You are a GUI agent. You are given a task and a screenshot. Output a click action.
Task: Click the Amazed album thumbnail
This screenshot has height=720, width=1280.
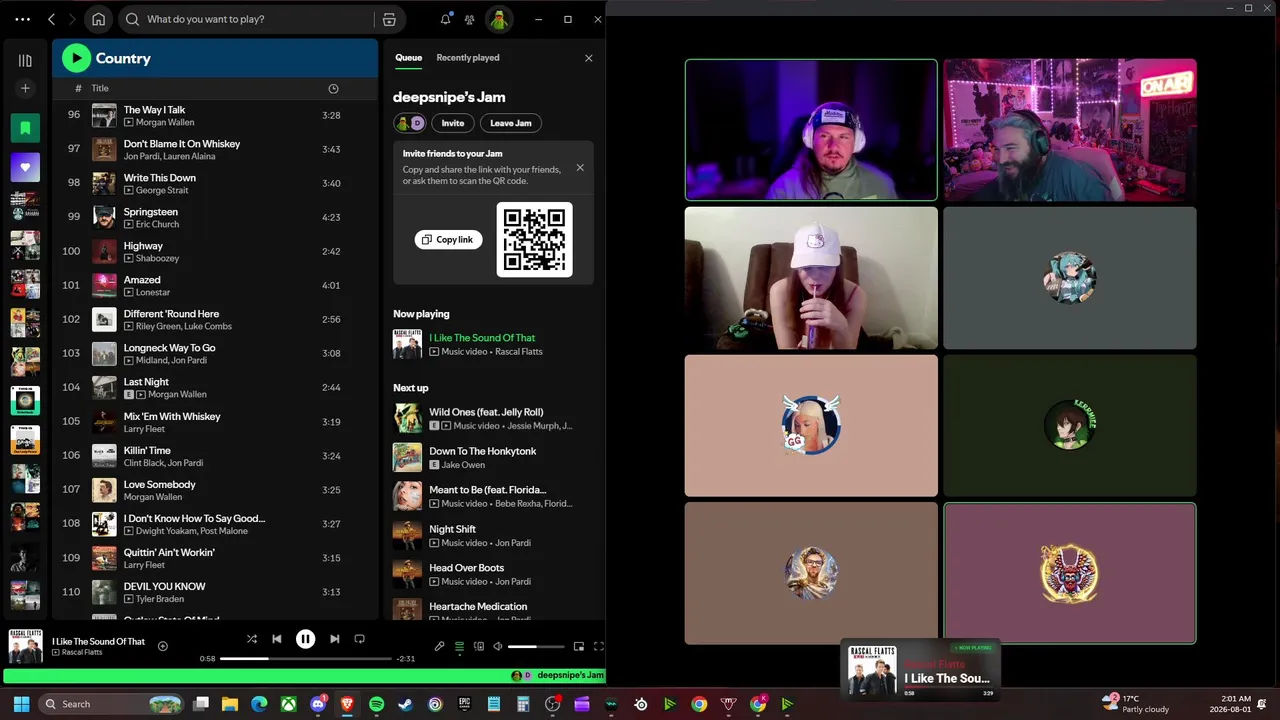pyautogui.click(x=104, y=285)
